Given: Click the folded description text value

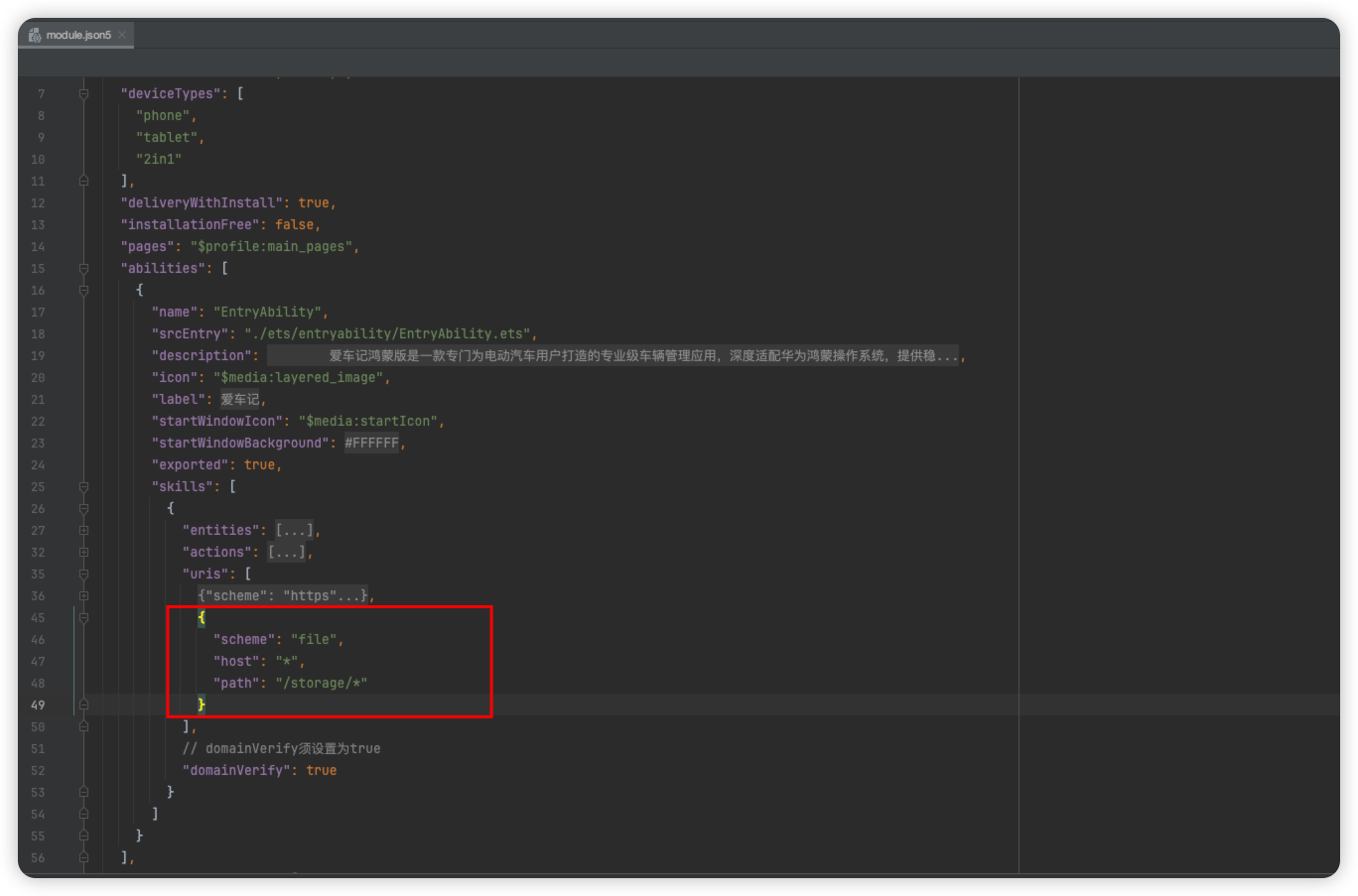Looking at the screenshot, I should click(x=612, y=355).
